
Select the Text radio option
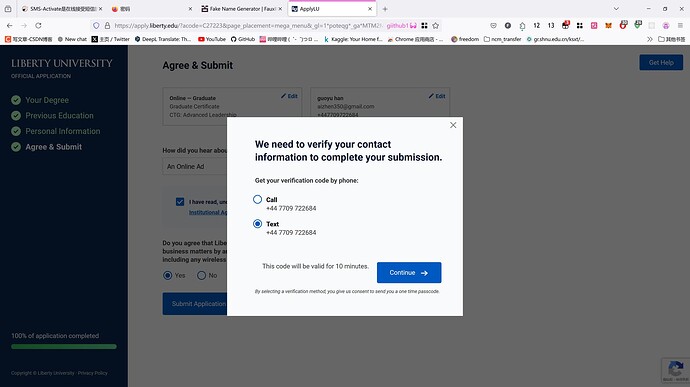(x=257, y=224)
